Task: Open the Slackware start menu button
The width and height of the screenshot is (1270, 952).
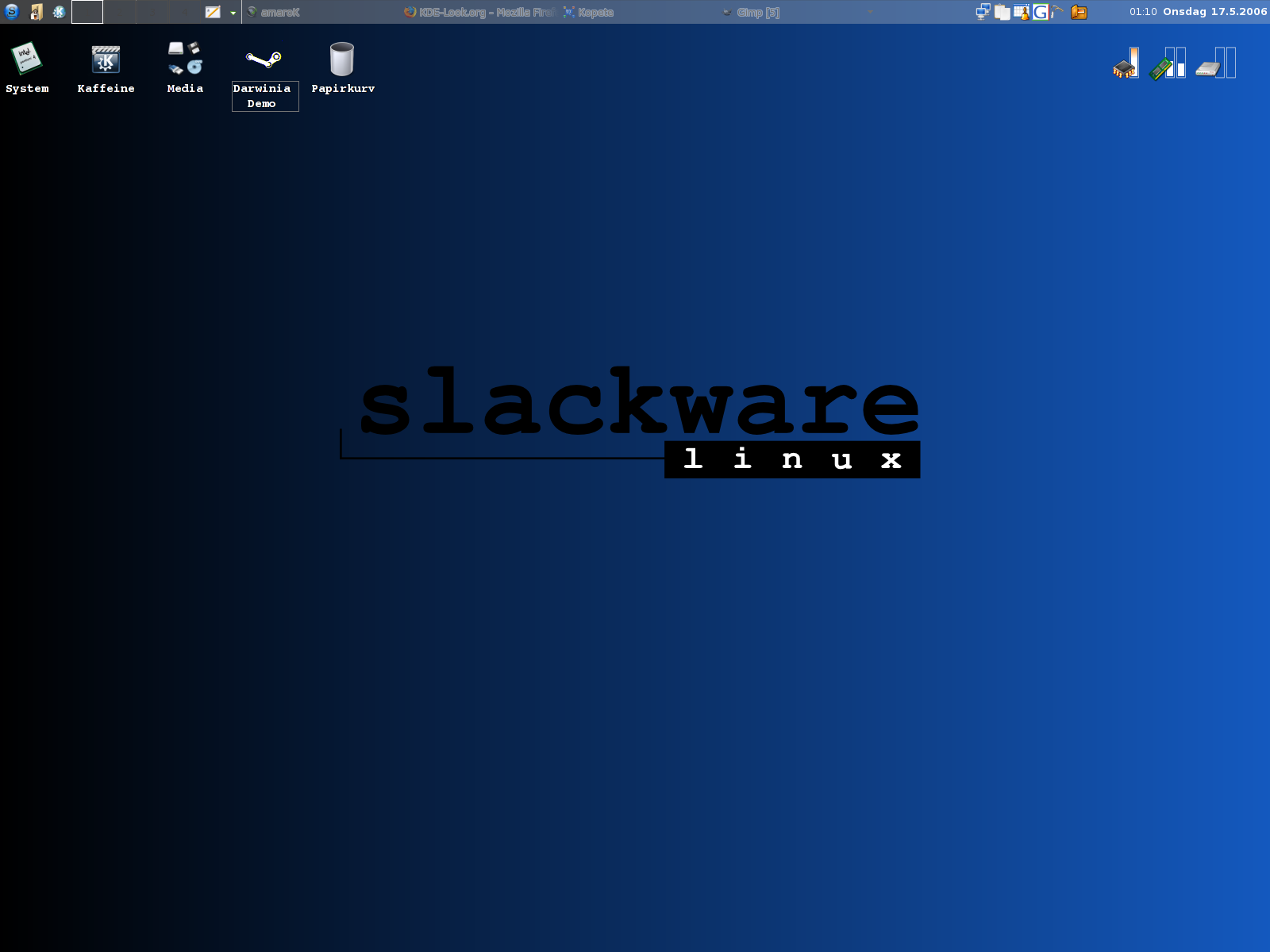Action: [x=12, y=12]
